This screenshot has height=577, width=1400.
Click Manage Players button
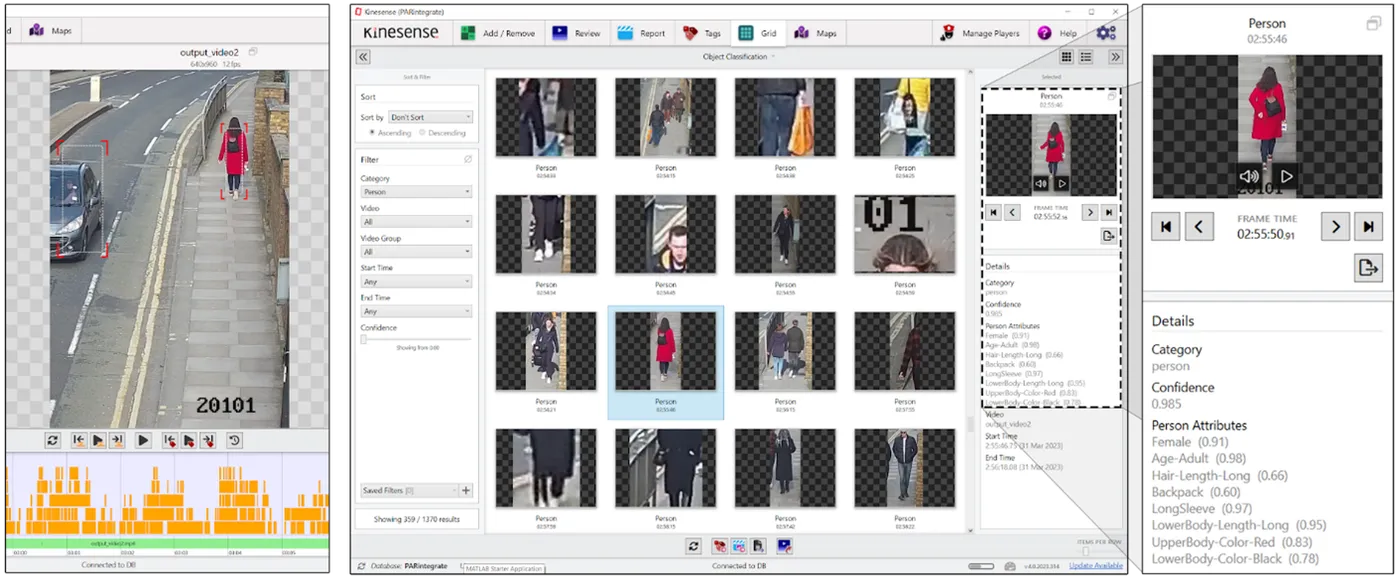(980, 33)
